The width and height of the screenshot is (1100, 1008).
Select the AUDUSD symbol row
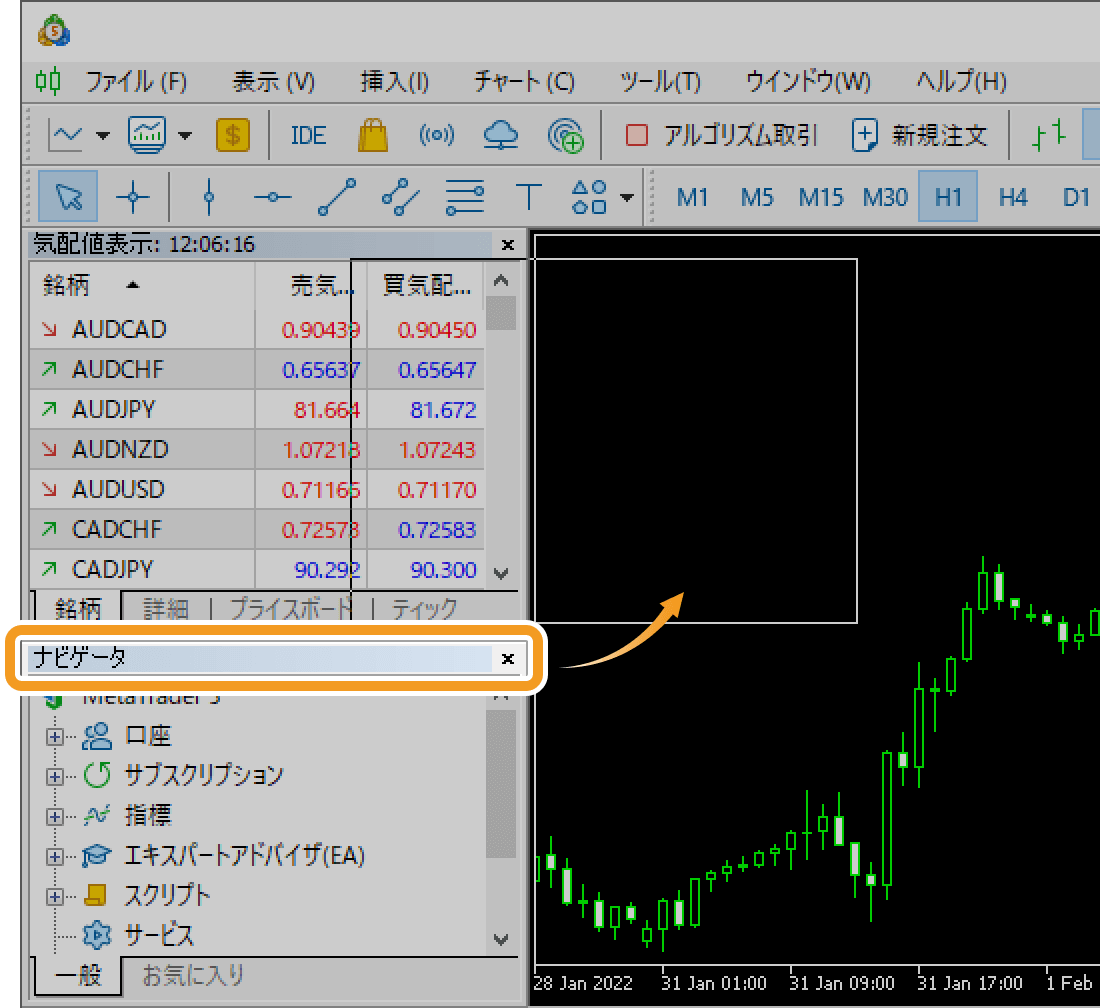tap(257, 489)
